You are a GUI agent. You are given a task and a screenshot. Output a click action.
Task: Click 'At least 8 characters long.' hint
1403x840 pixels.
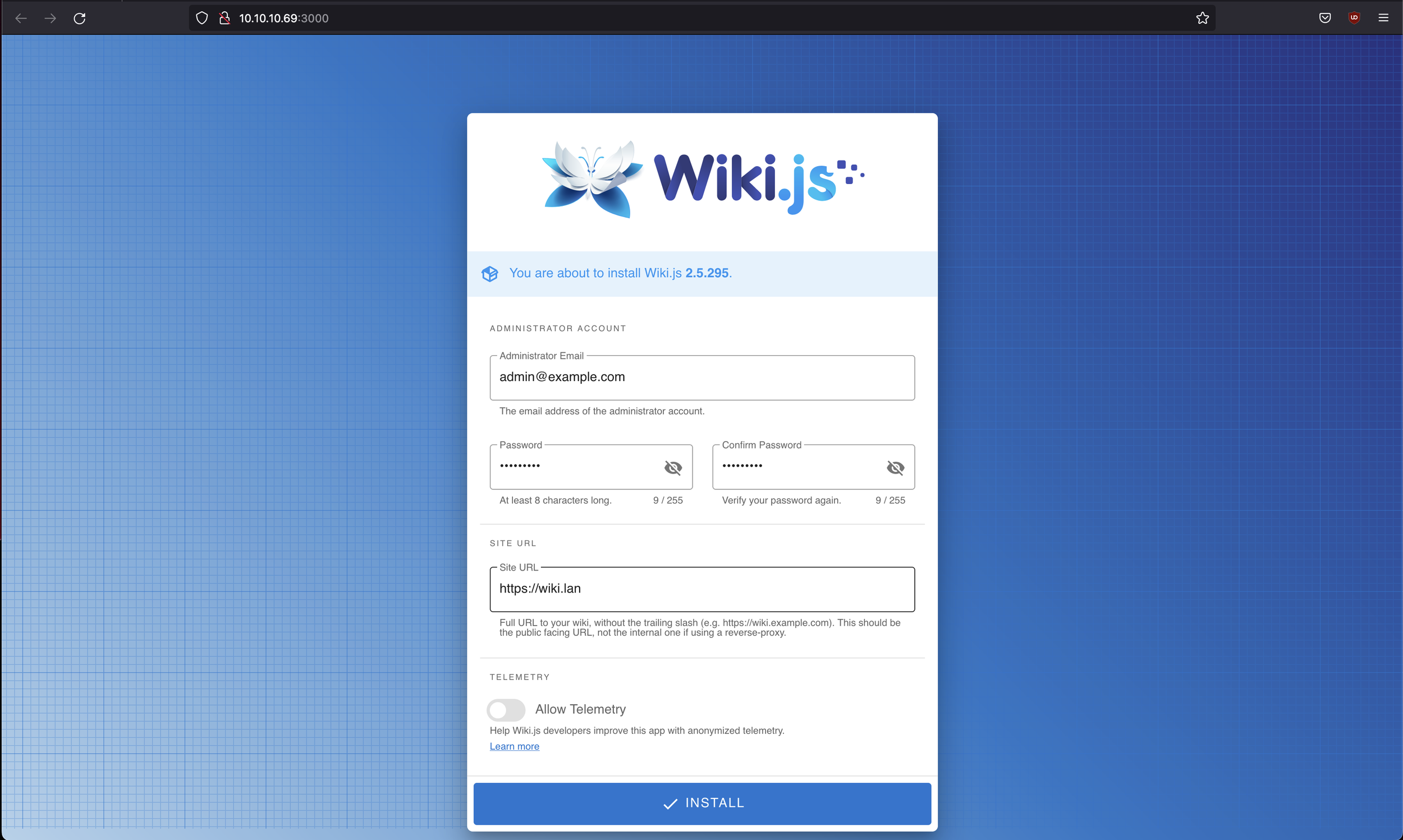555,501
